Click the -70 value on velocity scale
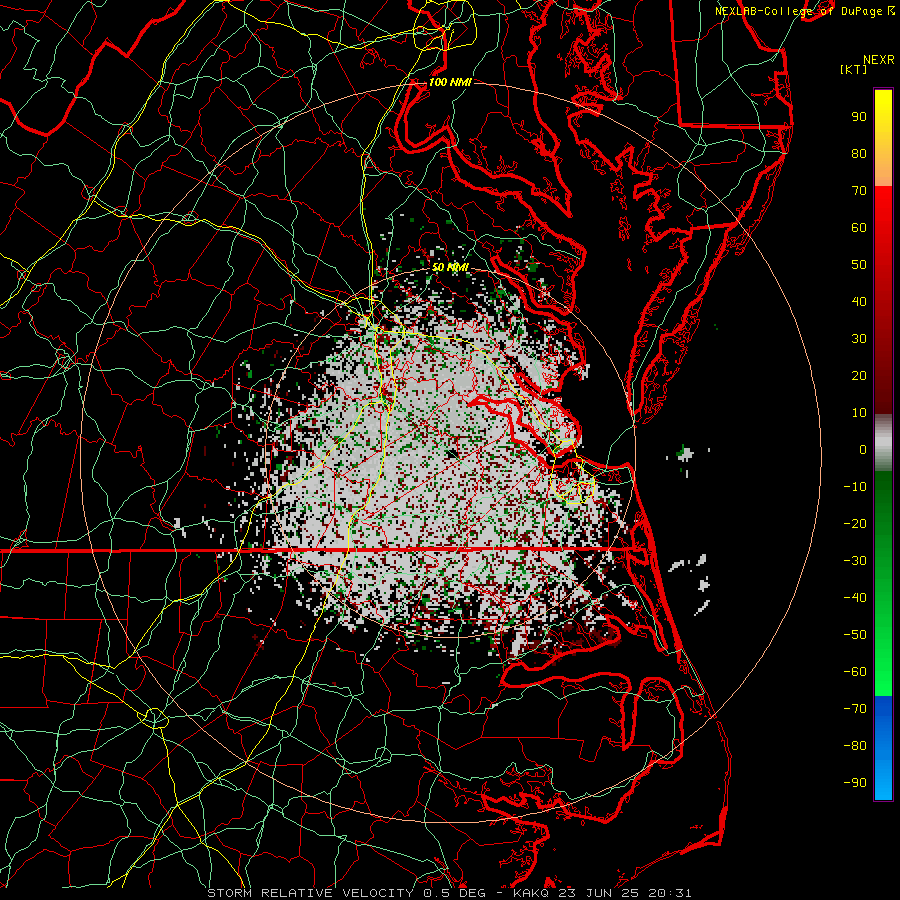 point(855,709)
